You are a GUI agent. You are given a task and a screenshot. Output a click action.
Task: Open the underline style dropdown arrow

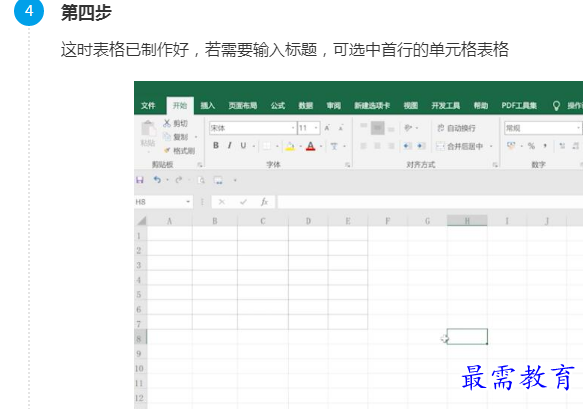click(254, 146)
